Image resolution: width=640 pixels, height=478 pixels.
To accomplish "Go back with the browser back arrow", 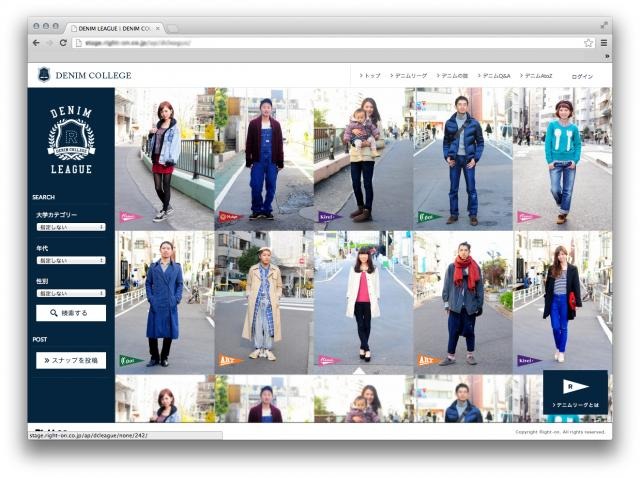I will tap(36, 43).
